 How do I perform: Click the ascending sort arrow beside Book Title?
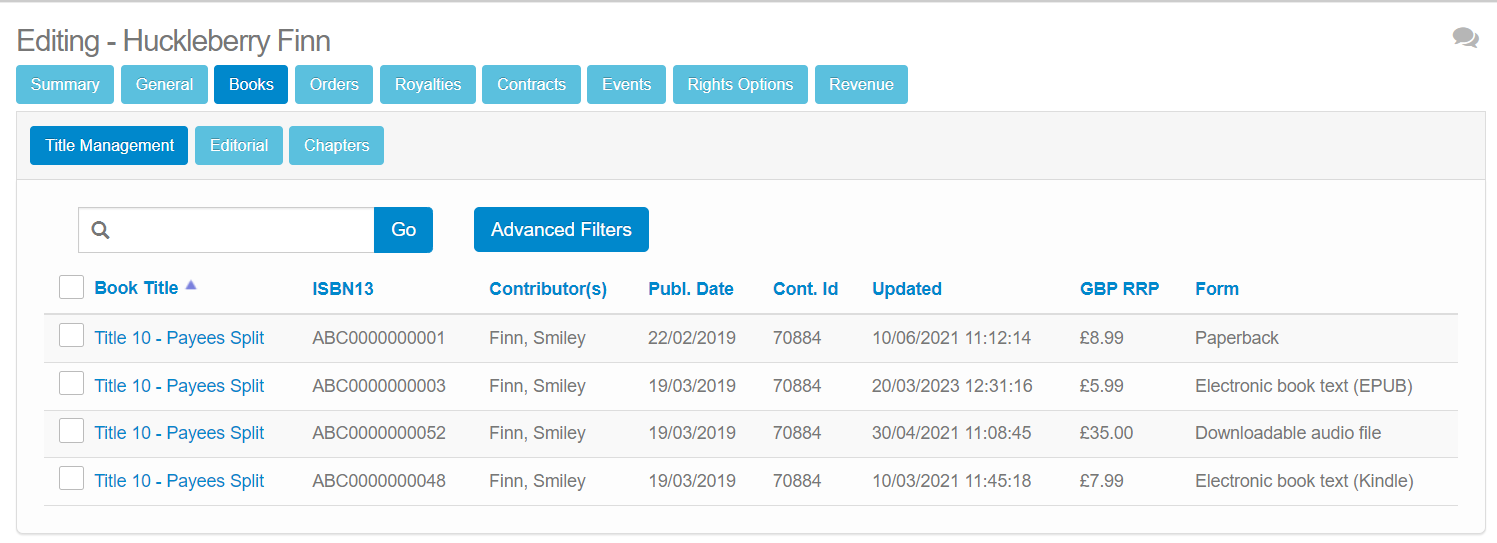(x=191, y=285)
